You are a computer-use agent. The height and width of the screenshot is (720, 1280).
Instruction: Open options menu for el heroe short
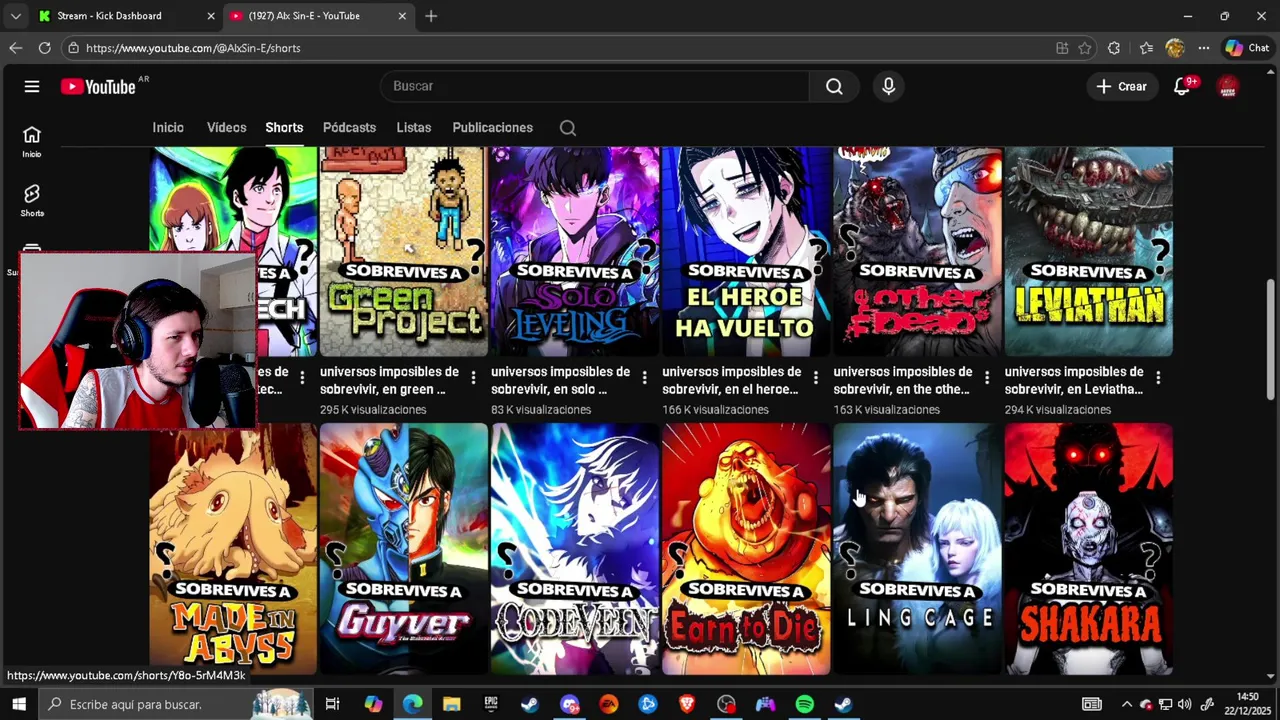(815, 378)
